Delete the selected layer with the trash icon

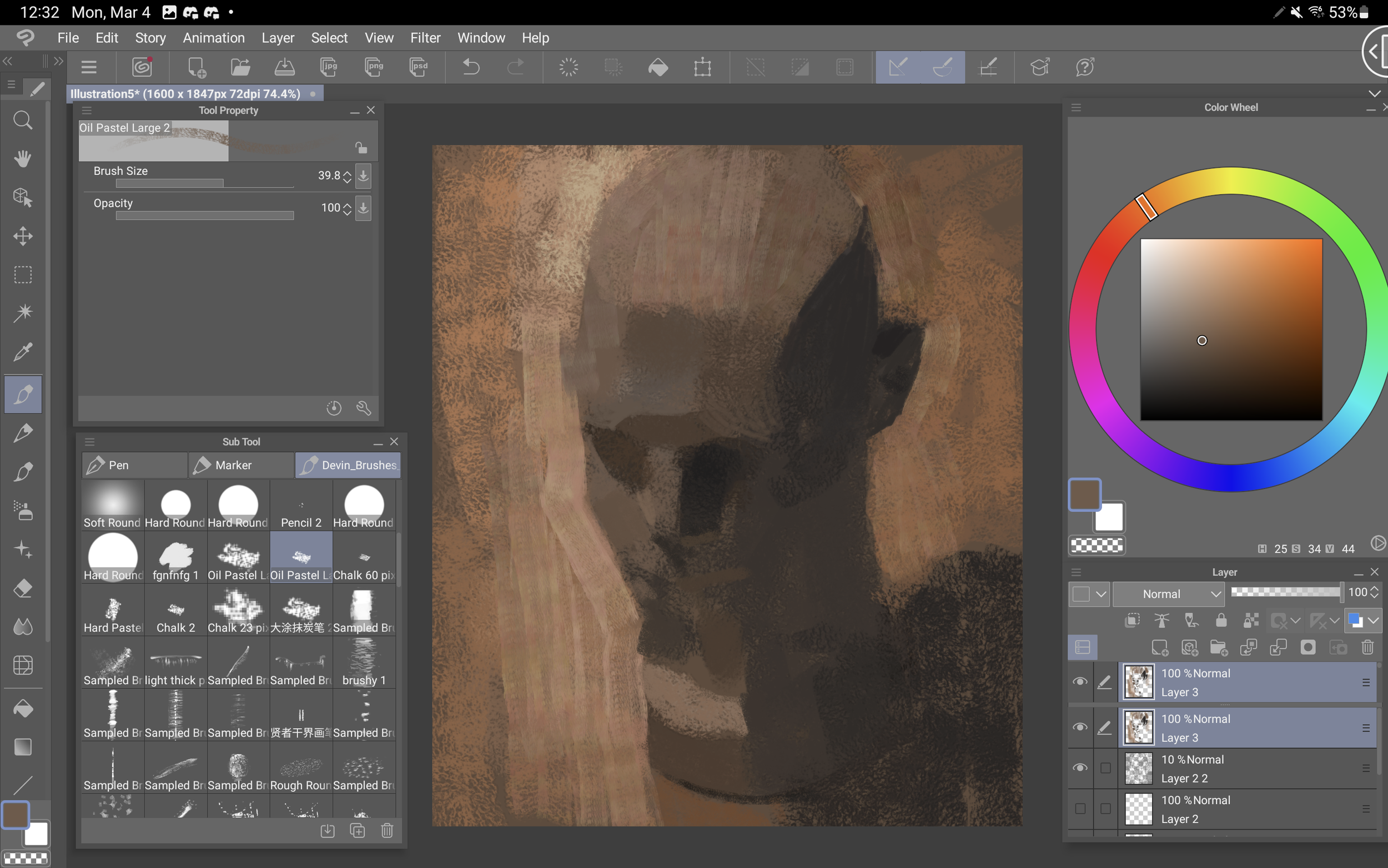(x=1367, y=647)
